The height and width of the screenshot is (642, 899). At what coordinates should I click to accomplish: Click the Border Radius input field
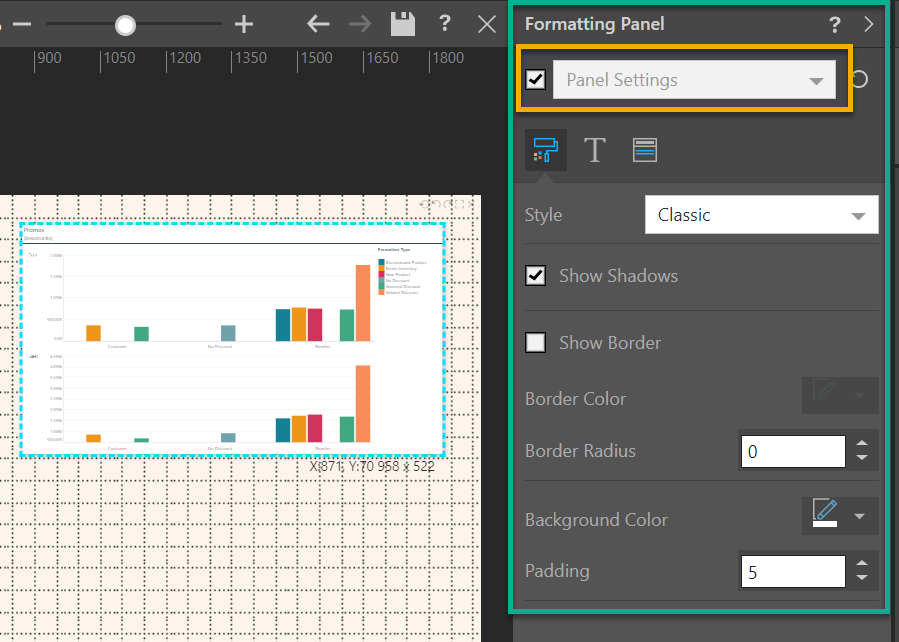coord(792,452)
